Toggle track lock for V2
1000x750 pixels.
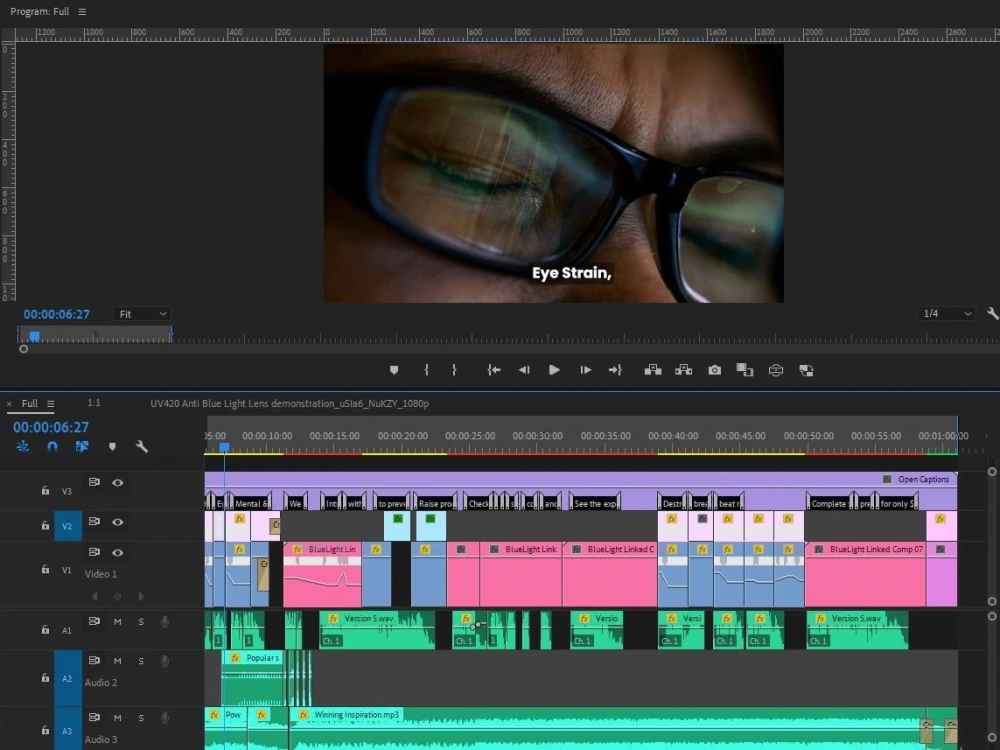45,526
